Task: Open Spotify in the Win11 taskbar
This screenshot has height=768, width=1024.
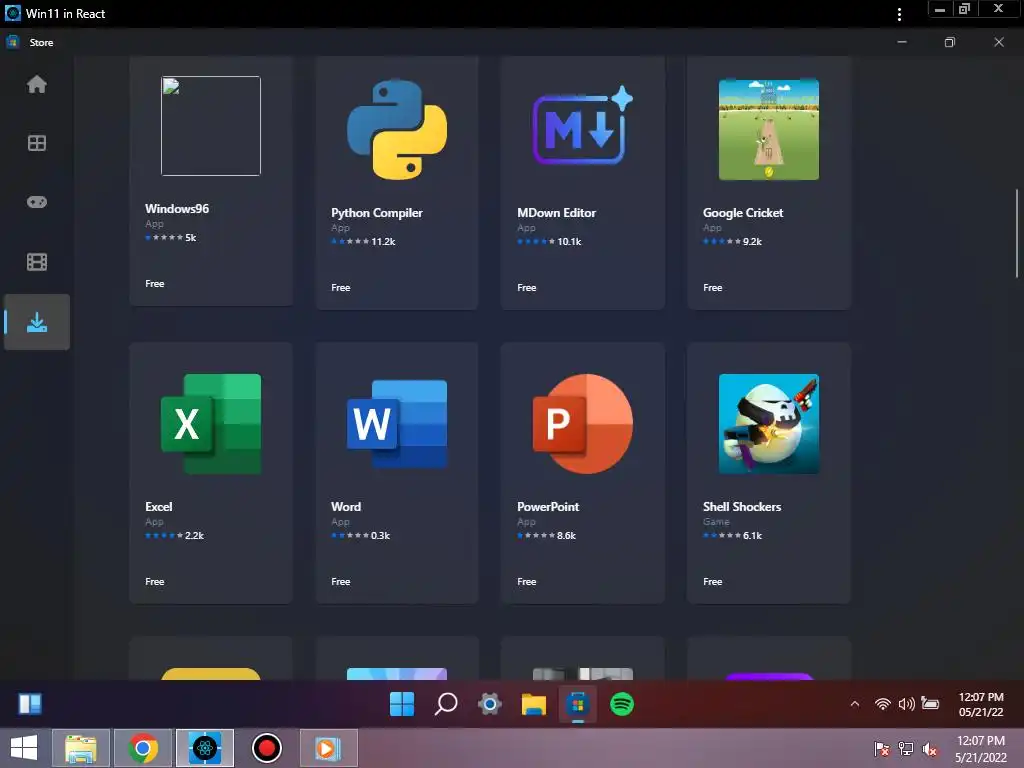Action: tap(622, 704)
